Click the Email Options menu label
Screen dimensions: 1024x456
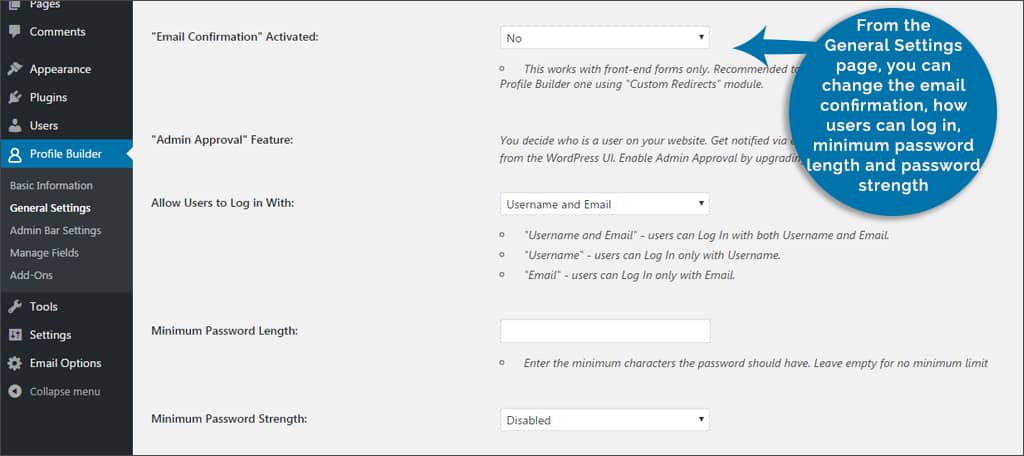click(65, 363)
